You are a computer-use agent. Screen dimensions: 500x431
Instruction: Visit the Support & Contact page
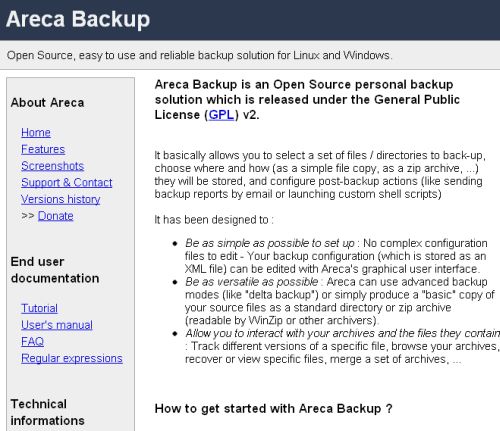click(67, 183)
